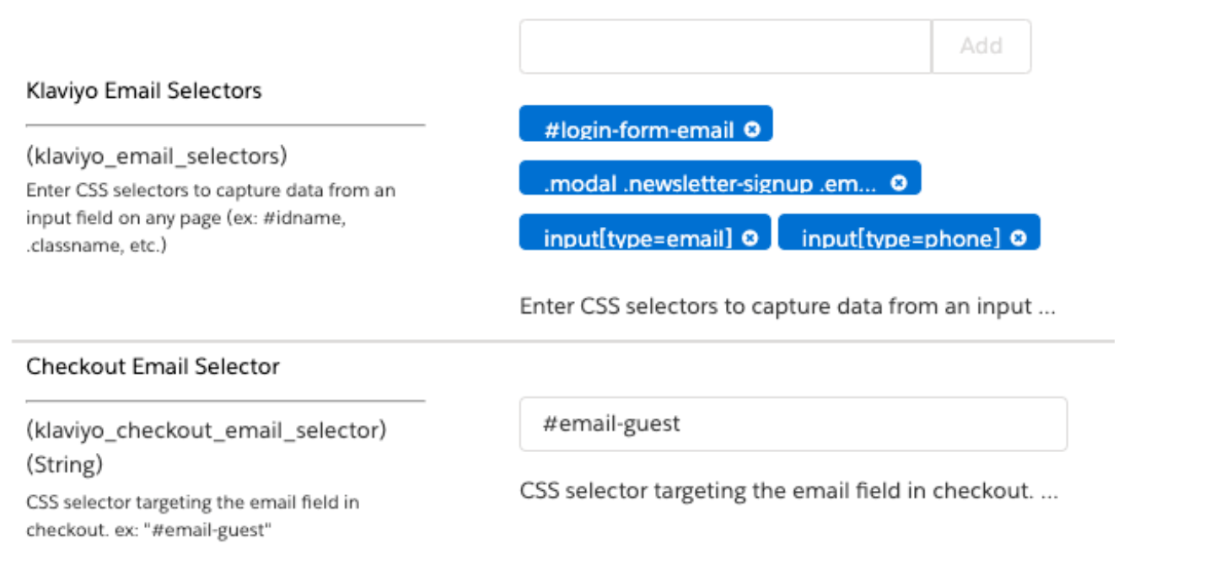The image size is (1214, 576).
Task: Click the Add button for selectors
Action: pos(980,46)
